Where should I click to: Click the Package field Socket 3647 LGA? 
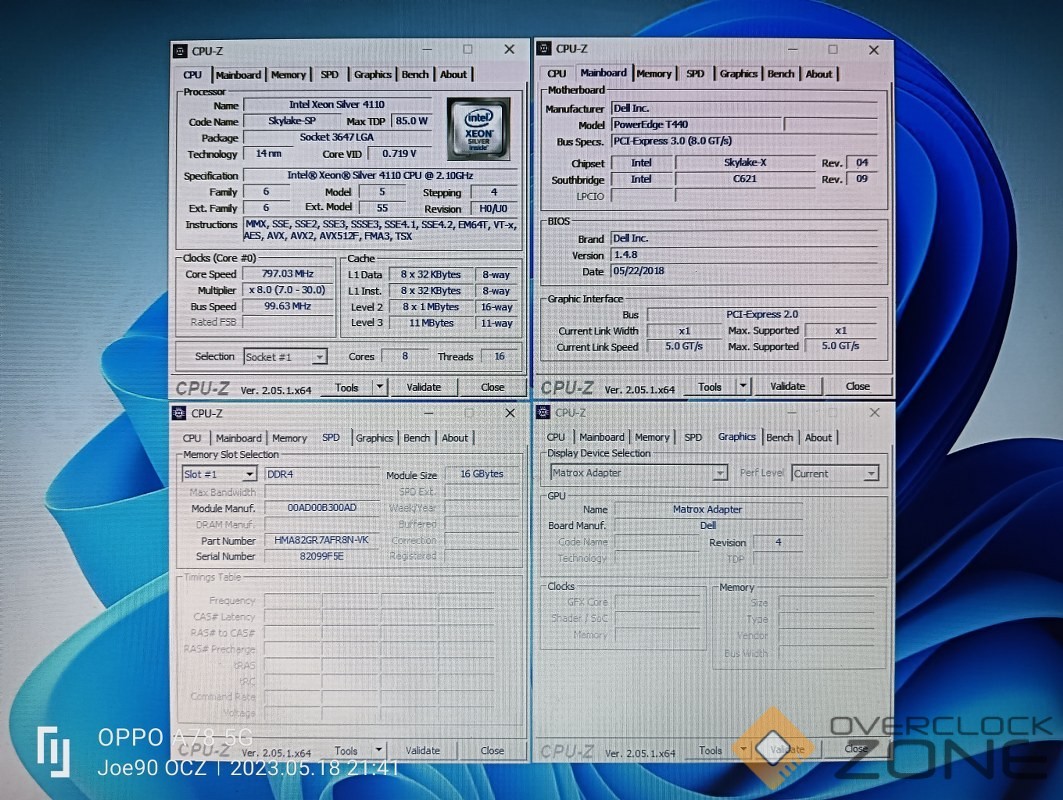click(x=337, y=137)
